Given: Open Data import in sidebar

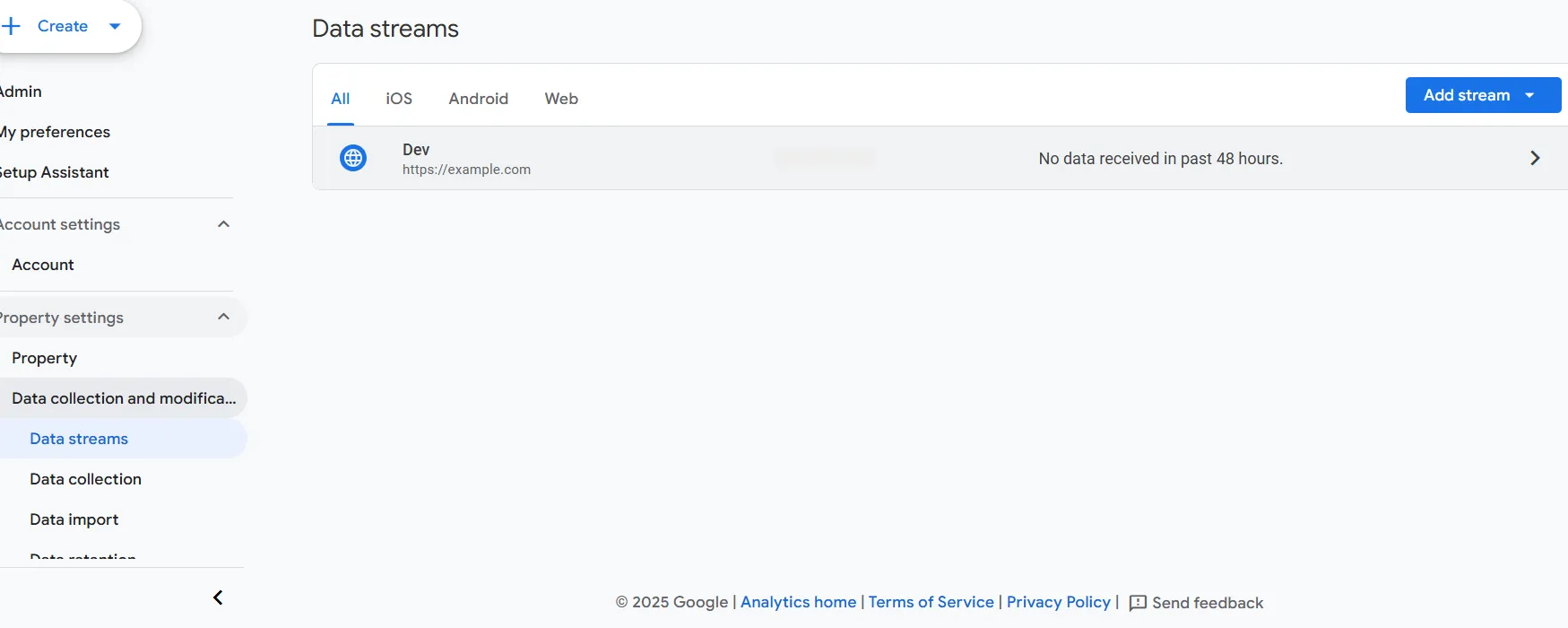Looking at the screenshot, I should [74, 519].
